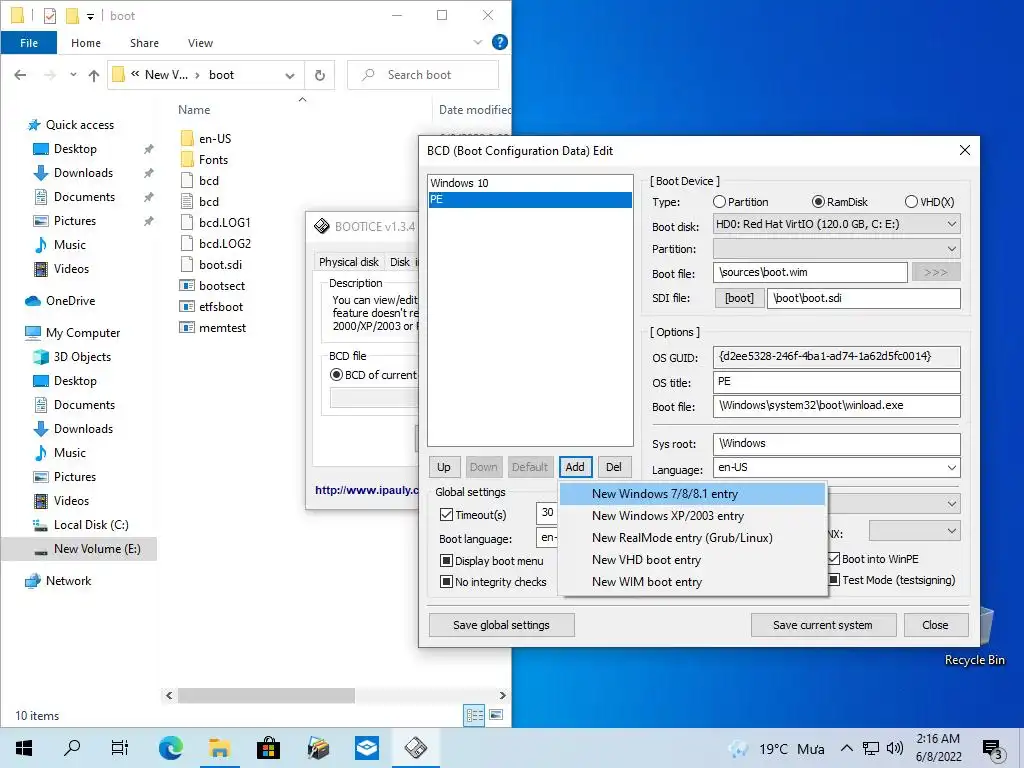The height and width of the screenshot is (768, 1024).
Task: Click the Windows Start button
Action: click(x=24, y=748)
